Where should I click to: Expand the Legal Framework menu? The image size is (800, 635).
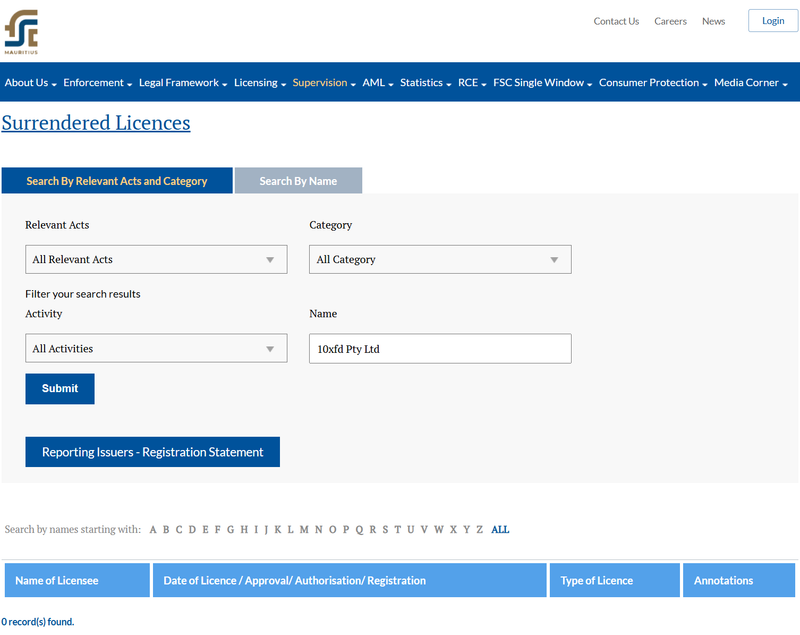tap(183, 83)
